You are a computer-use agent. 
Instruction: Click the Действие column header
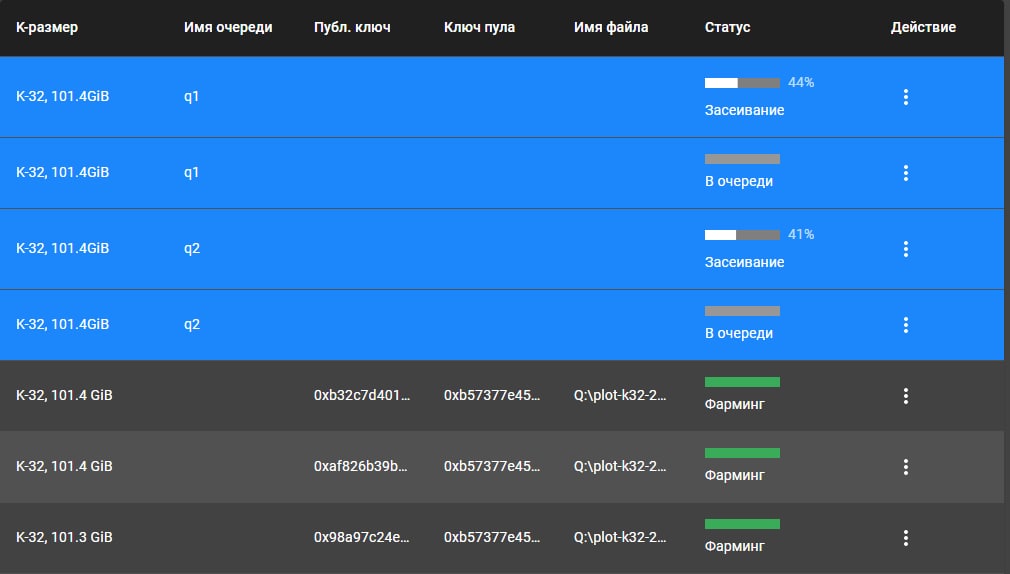923,27
